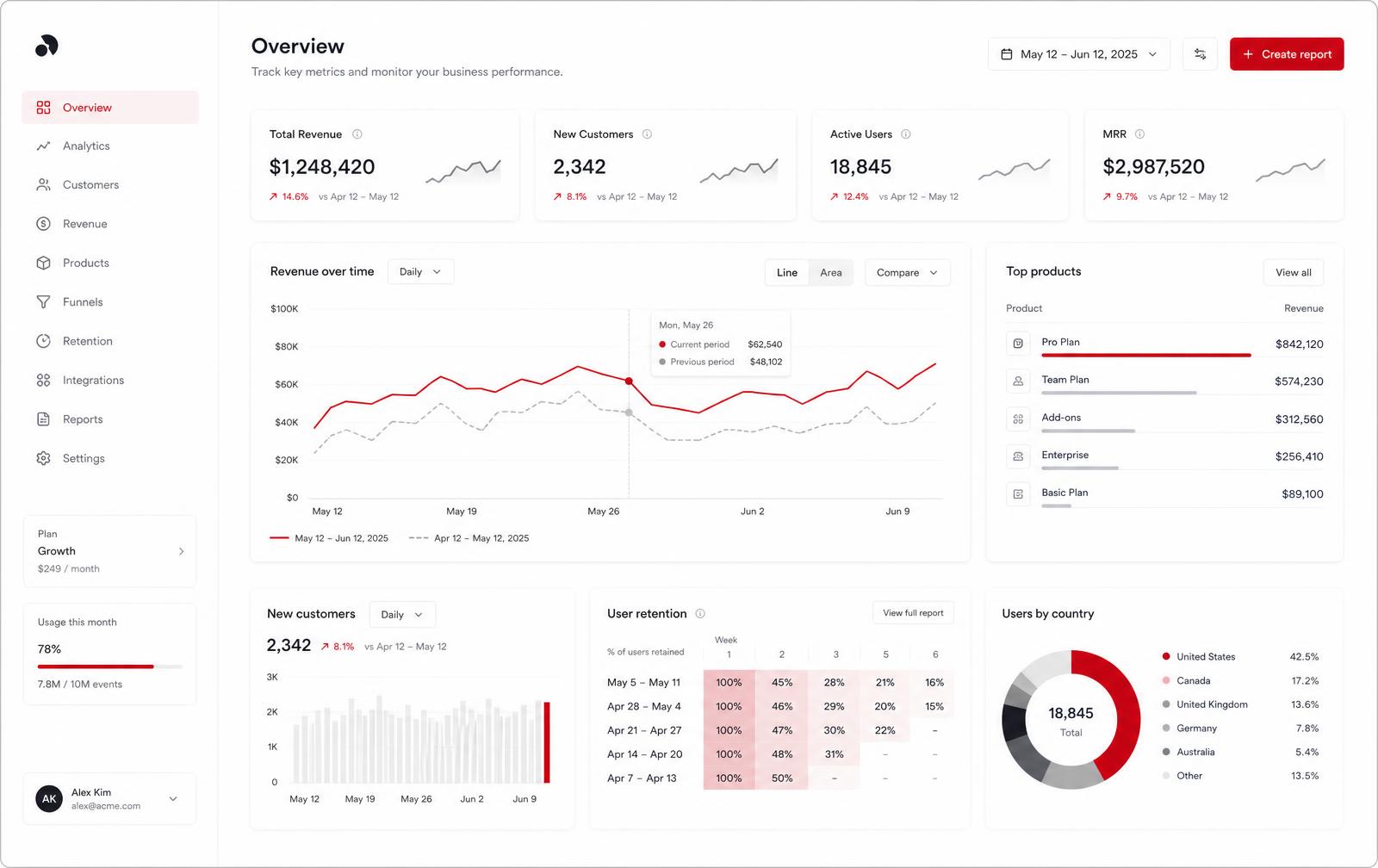The height and width of the screenshot is (868, 1378).
Task: Click the Team Plan product icon
Action: click(1018, 381)
